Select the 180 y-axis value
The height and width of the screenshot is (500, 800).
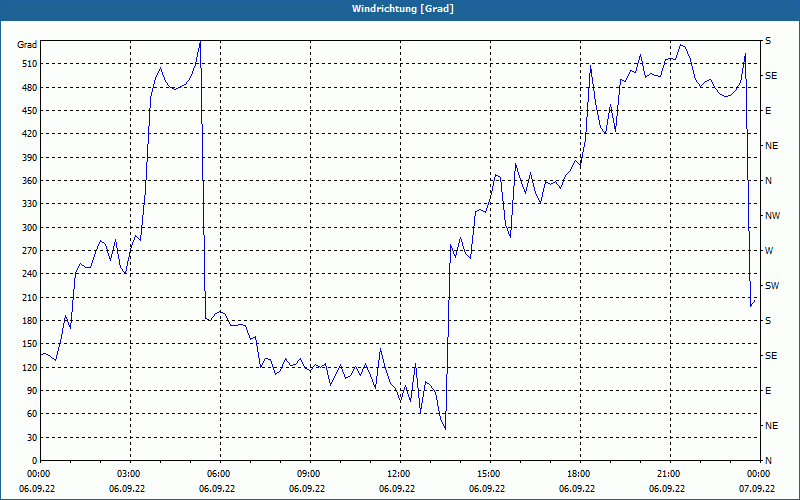coord(30,321)
